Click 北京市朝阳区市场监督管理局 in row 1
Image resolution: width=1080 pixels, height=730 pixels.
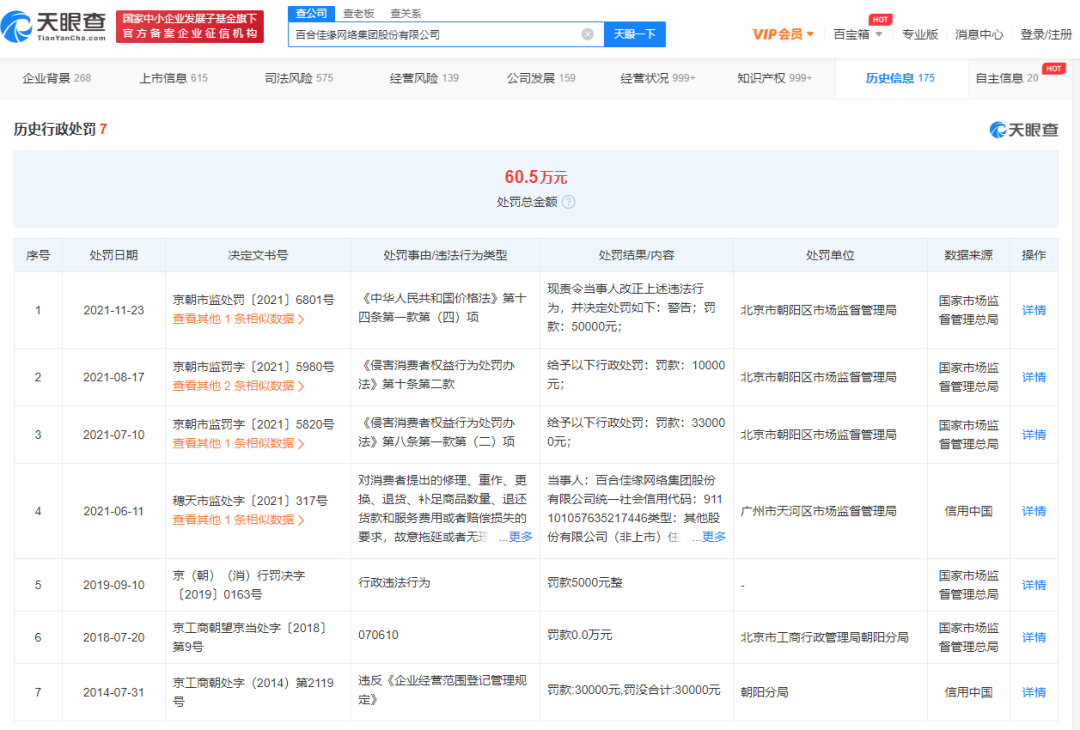point(818,311)
